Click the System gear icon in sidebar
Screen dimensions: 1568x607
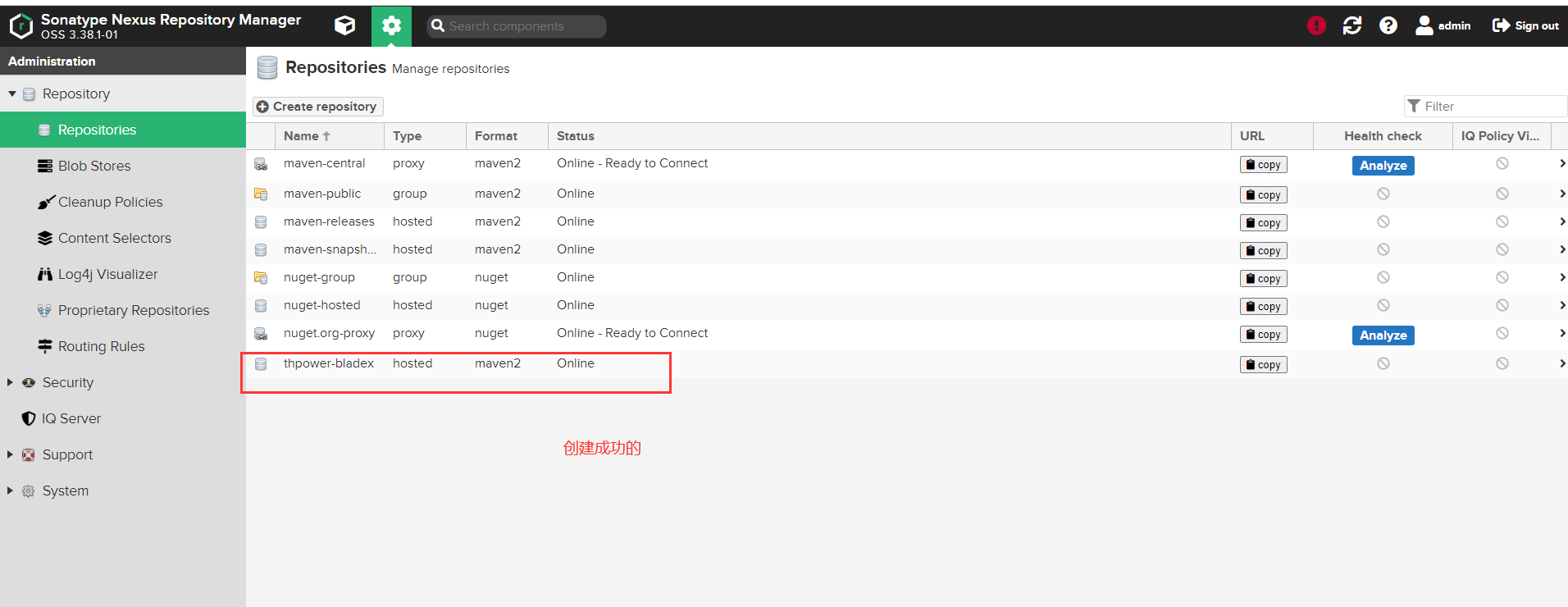[x=29, y=491]
